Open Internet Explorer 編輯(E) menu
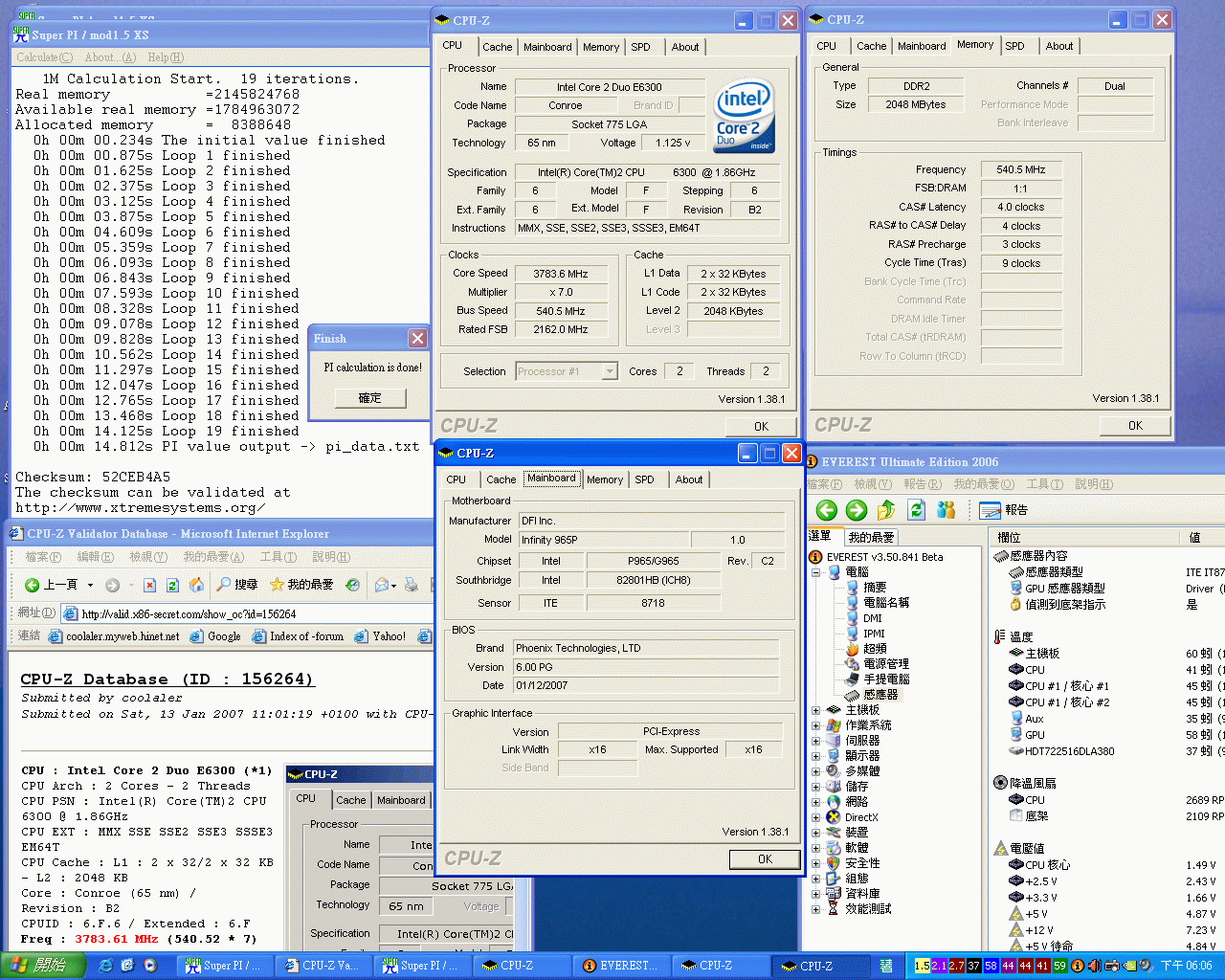This screenshot has height=980, width=1225. (x=95, y=557)
